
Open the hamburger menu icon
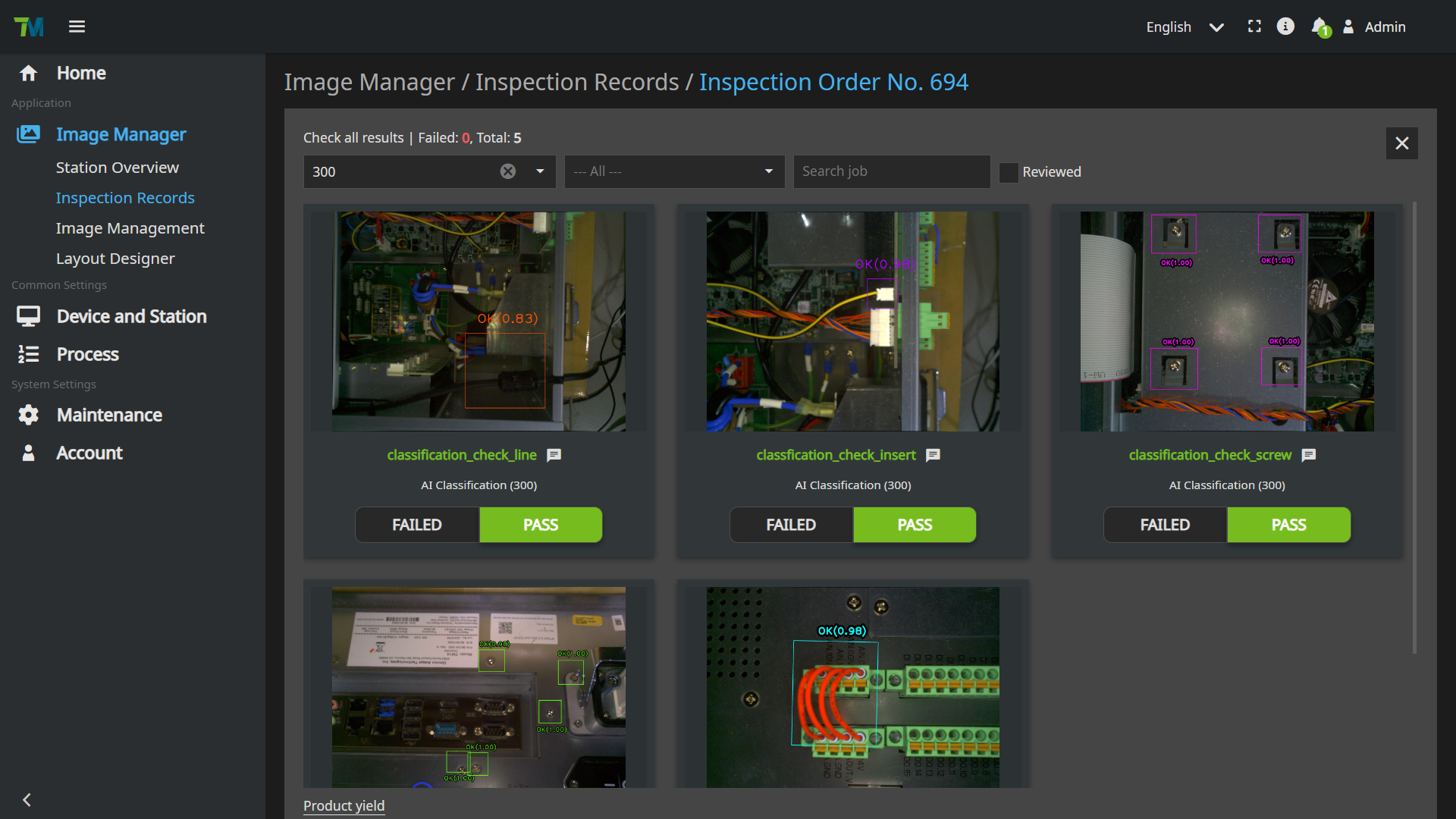point(77,27)
